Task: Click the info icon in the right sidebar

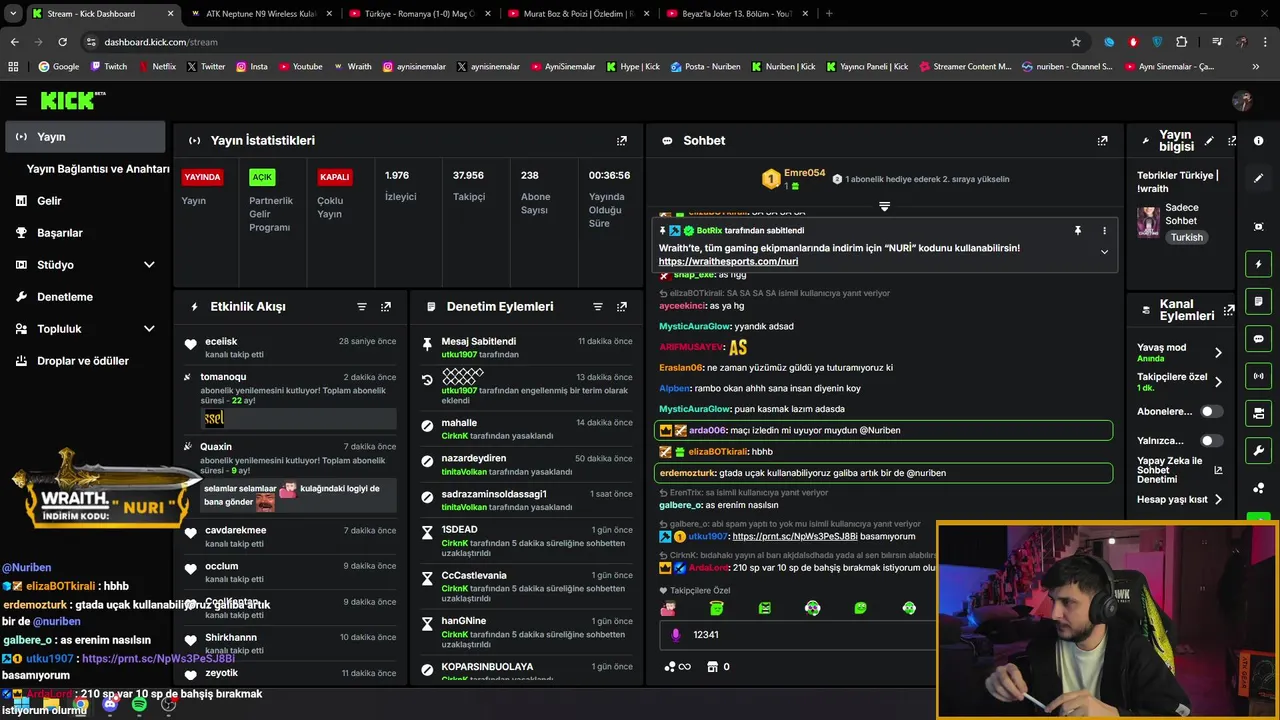Action: tap(1259, 141)
